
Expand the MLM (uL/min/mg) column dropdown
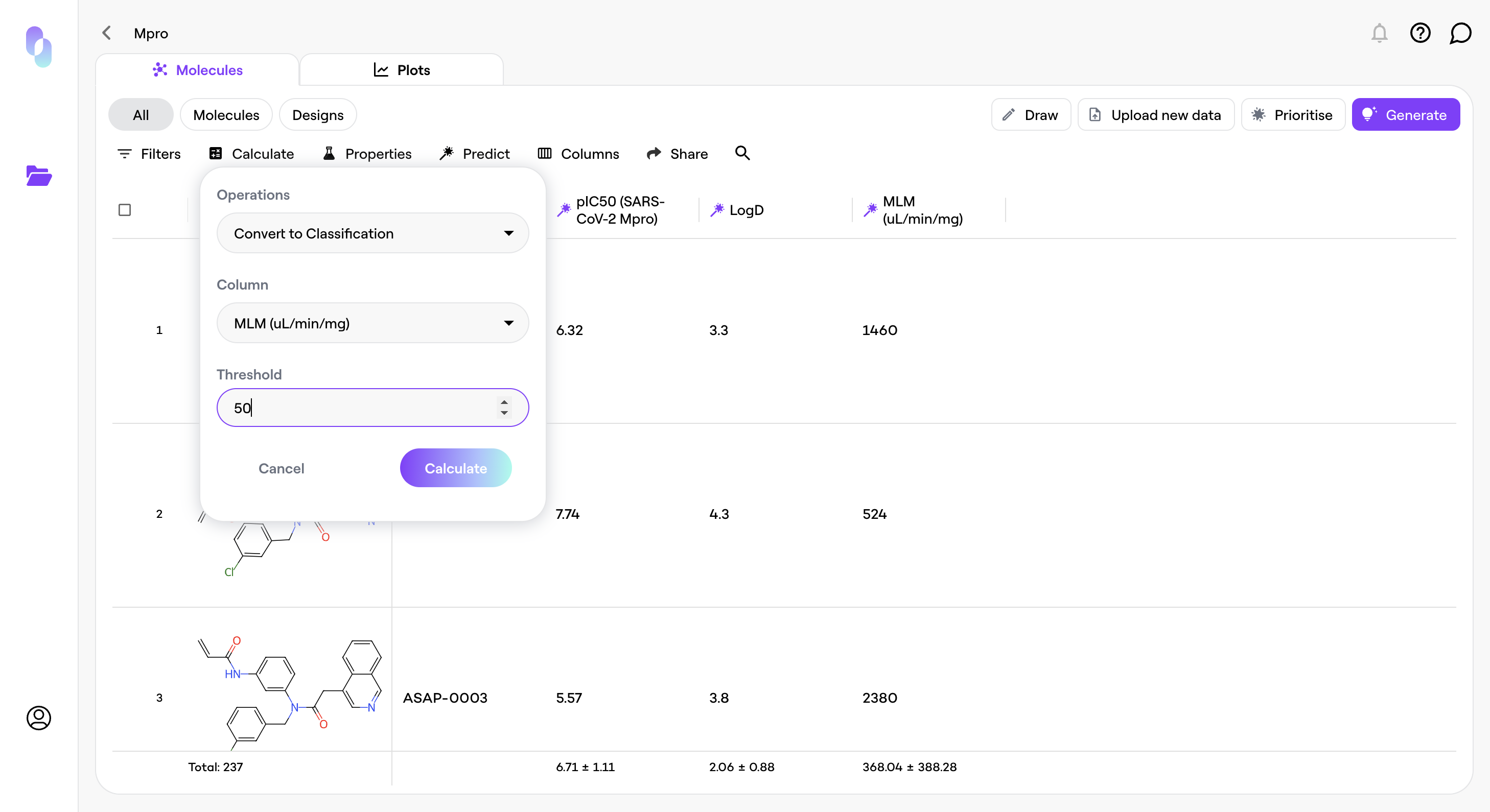(x=372, y=323)
